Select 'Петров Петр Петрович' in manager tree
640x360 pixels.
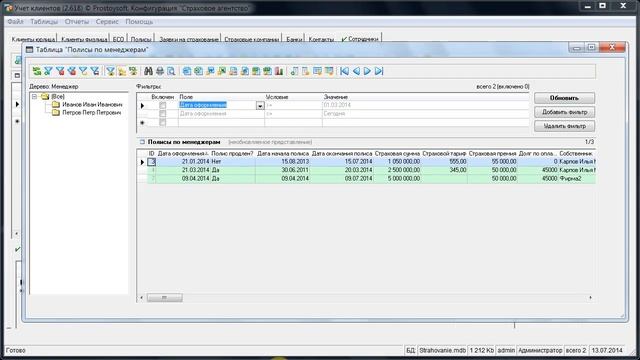(x=92, y=113)
